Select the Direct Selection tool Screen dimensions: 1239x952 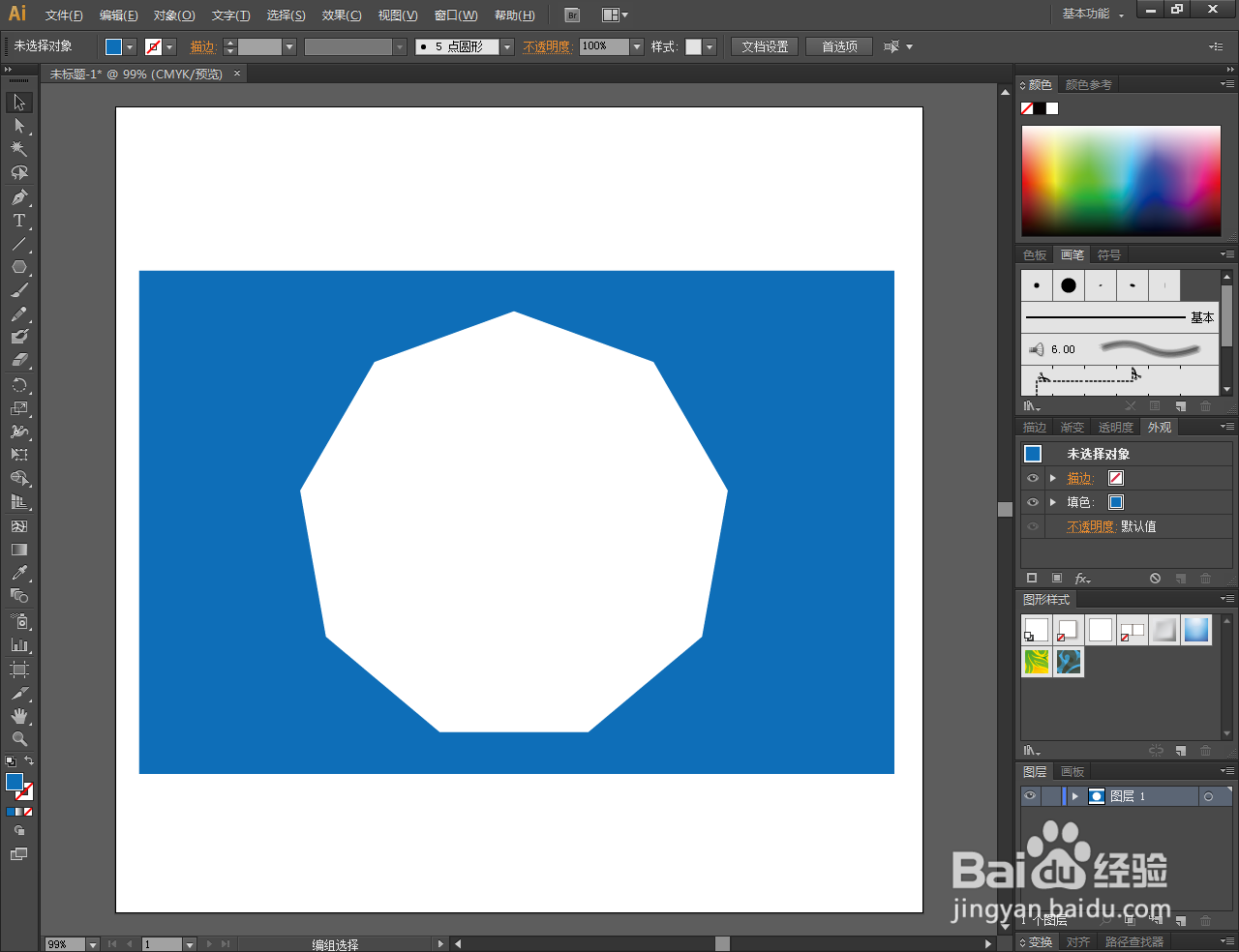click(x=18, y=126)
